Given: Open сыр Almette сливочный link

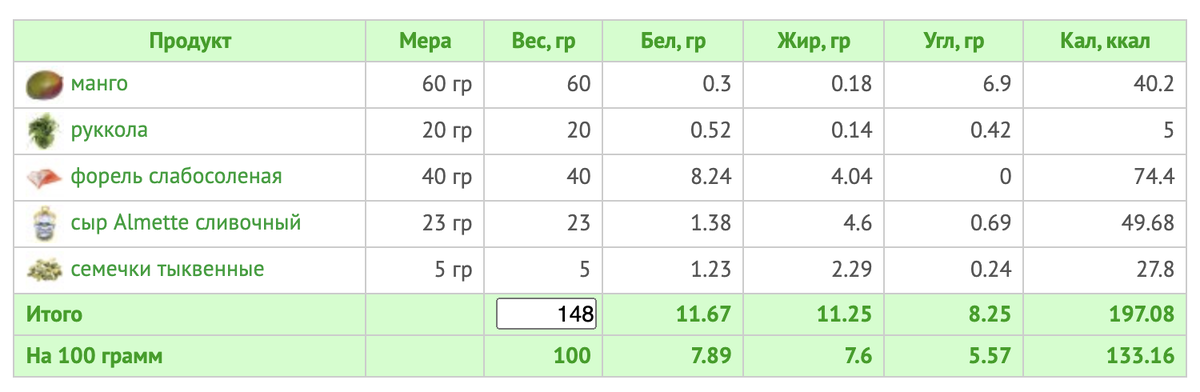Looking at the screenshot, I should pyautogui.click(x=186, y=223).
